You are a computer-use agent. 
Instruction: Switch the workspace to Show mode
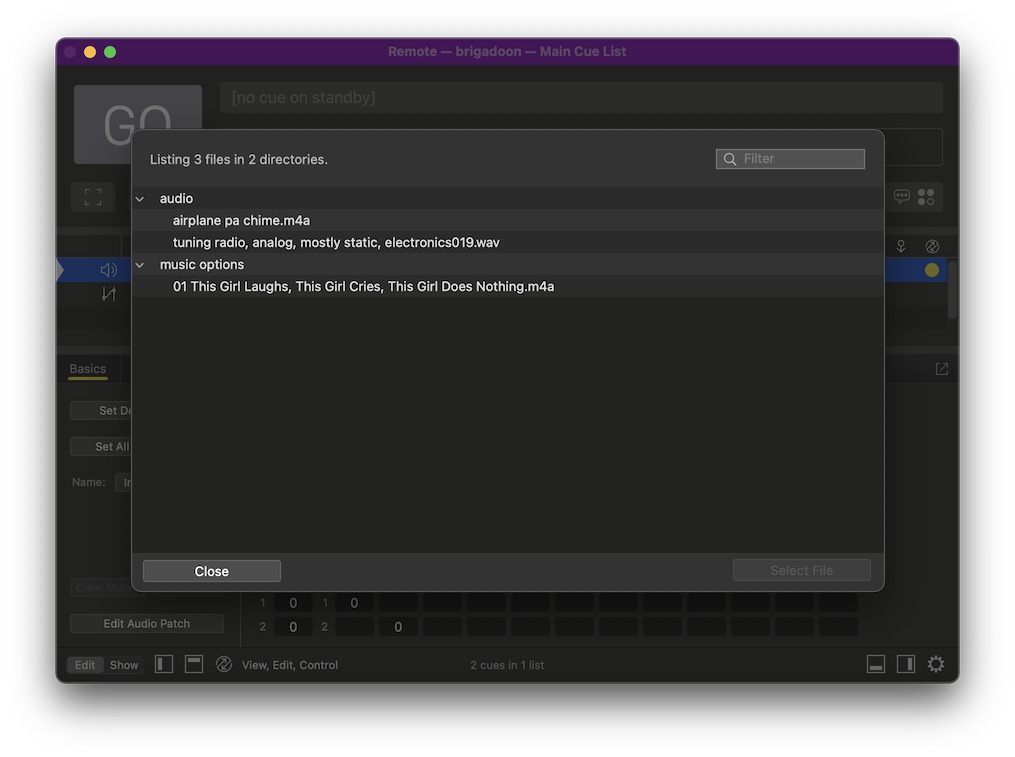pos(124,664)
